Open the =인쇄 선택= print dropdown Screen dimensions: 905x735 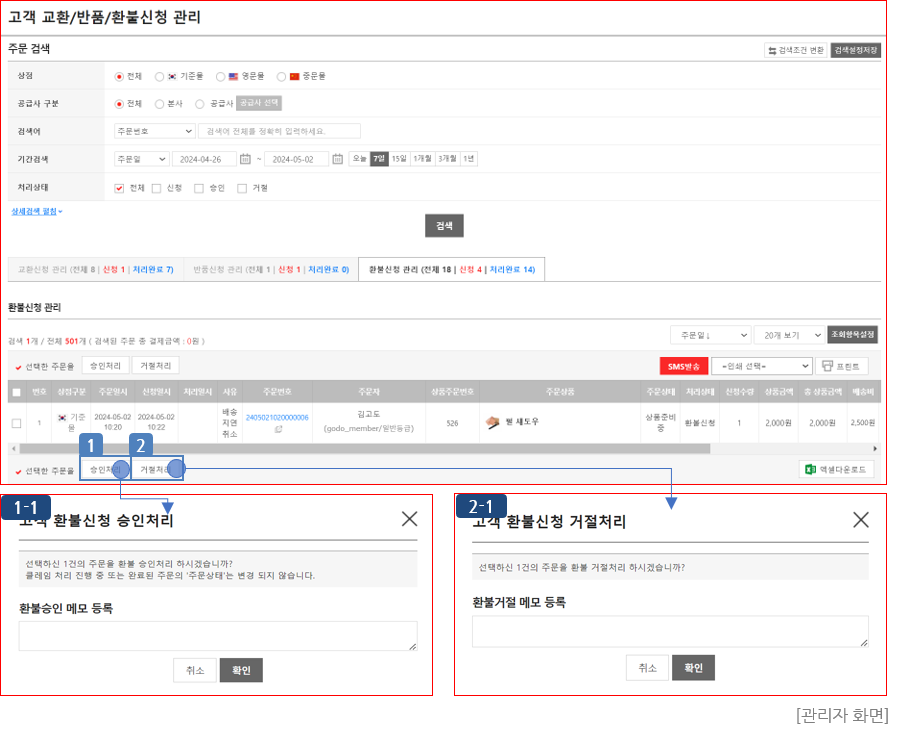760,366
